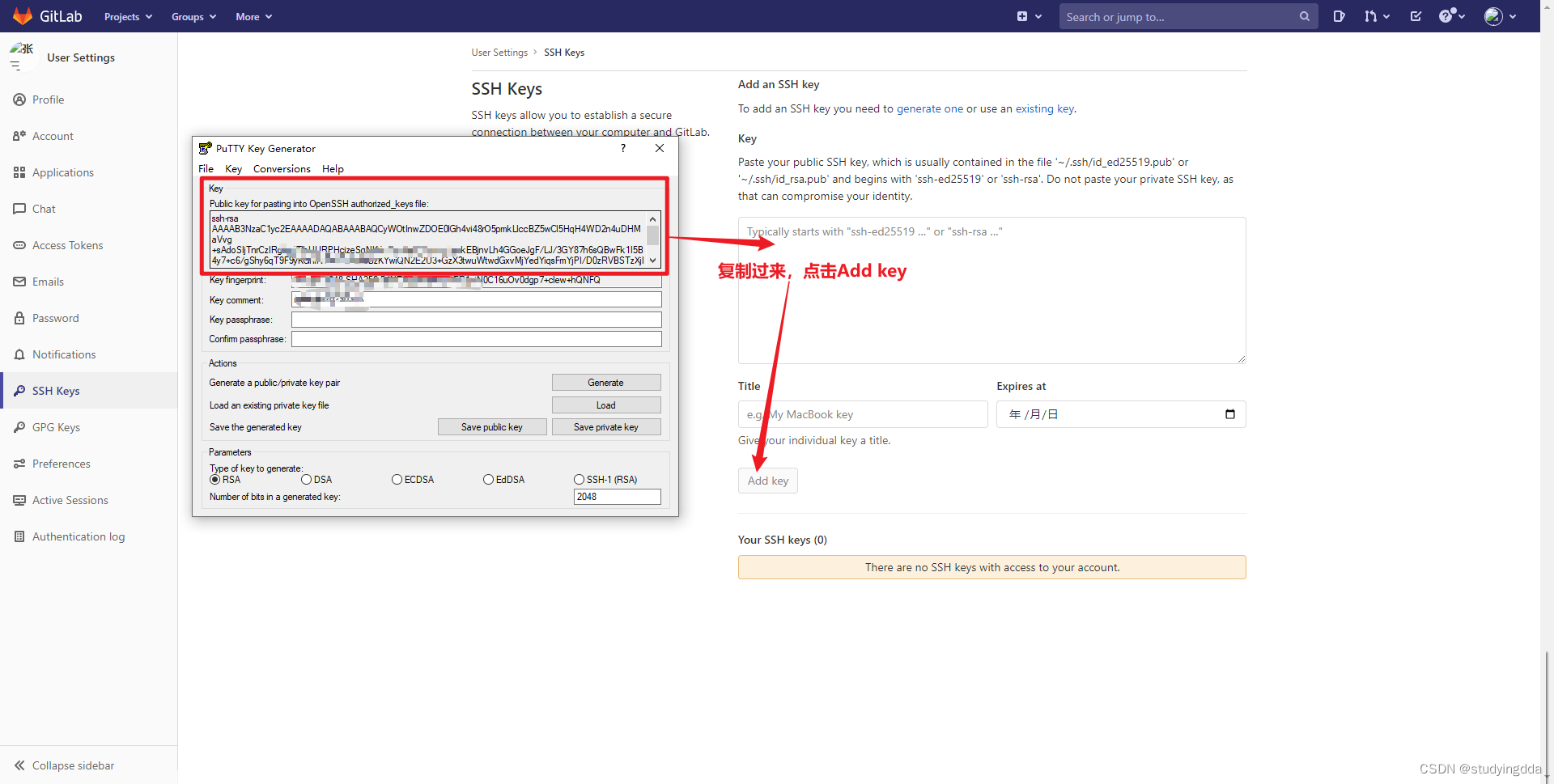This screenshot has height=784, width=1554.
Task: Select the ECDSA key type radio
Action: tap(397, 480)
